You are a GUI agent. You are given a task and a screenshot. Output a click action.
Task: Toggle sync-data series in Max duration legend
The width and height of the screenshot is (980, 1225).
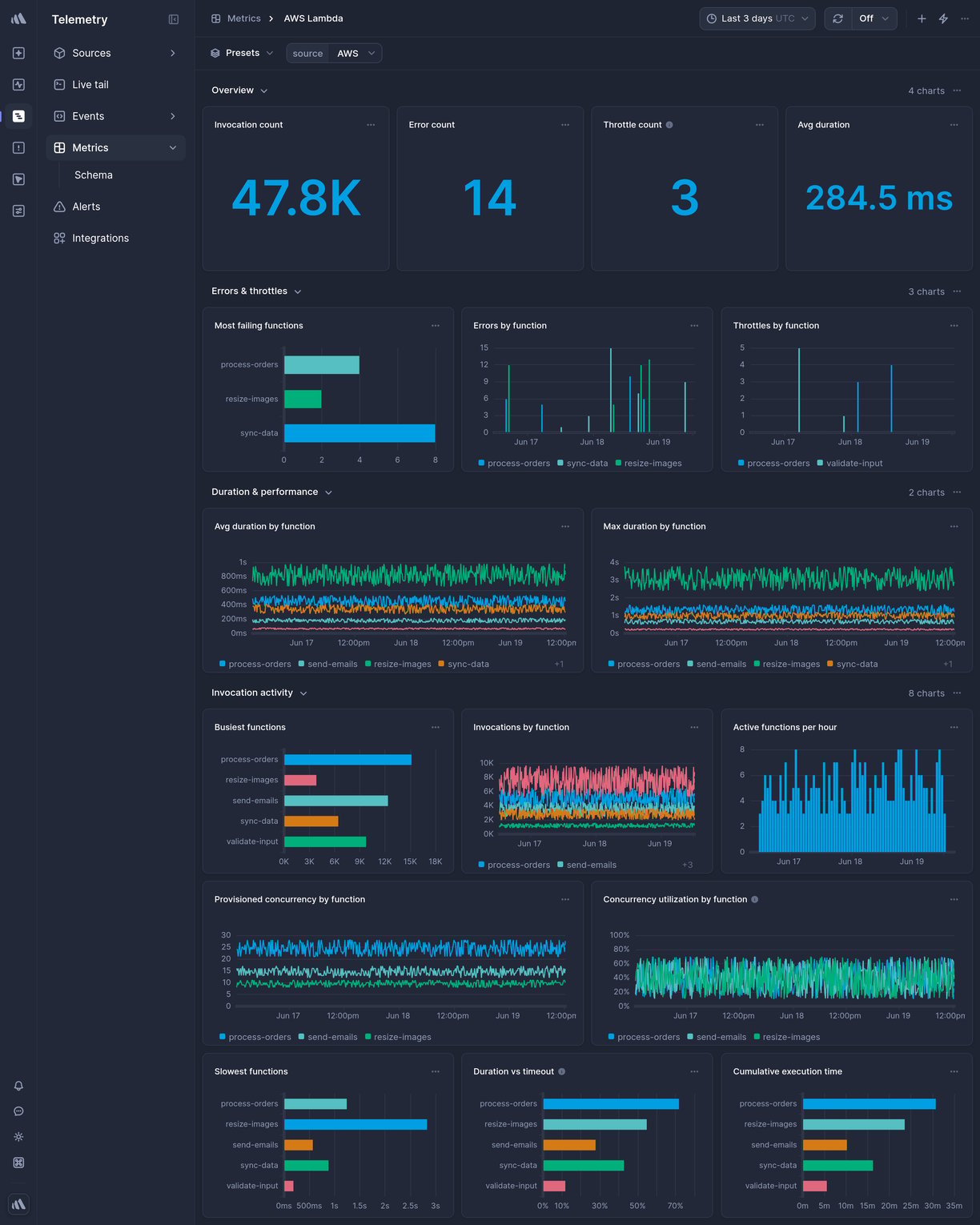pos(852,664)
